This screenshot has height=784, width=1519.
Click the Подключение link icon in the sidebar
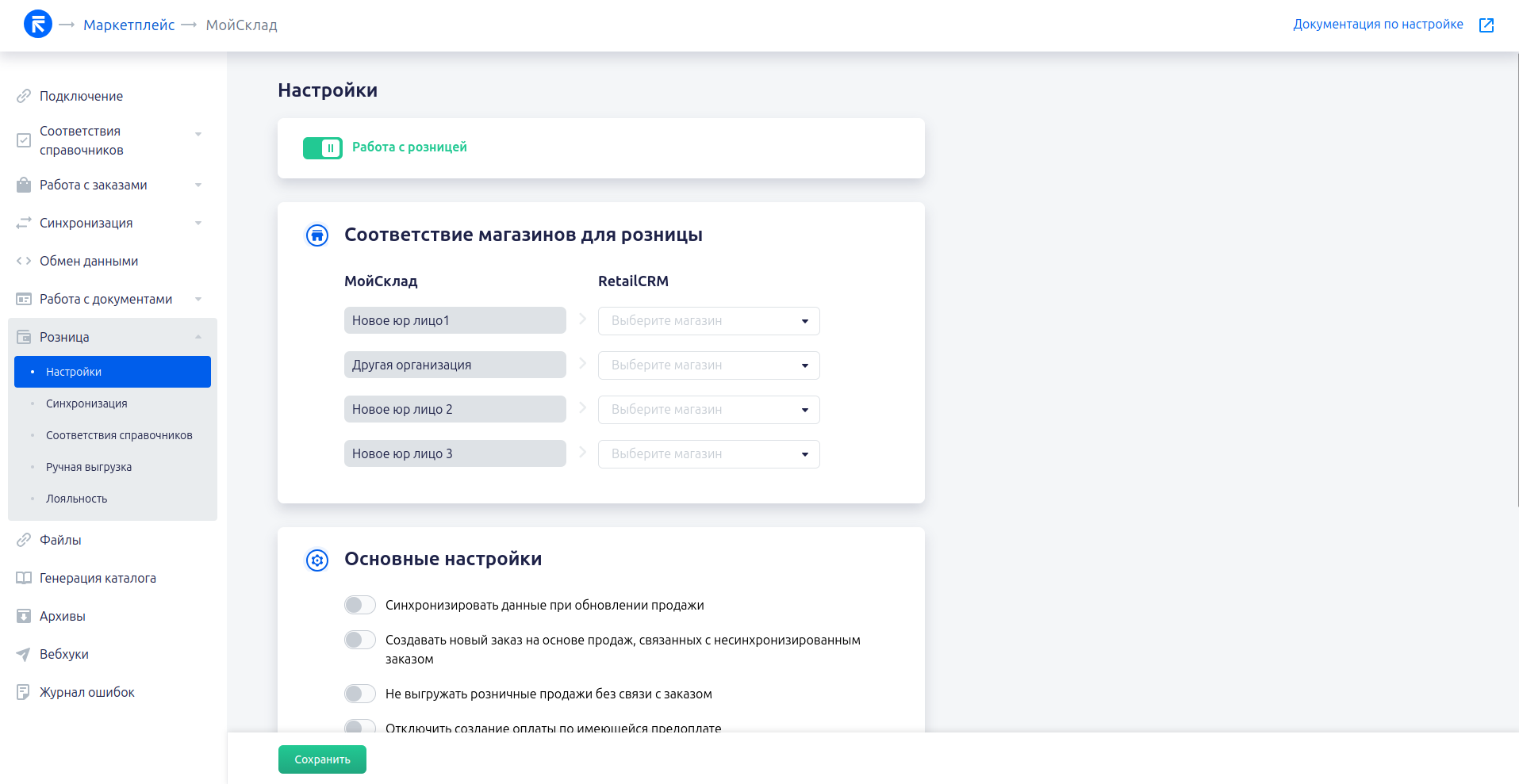coord(24,96)
